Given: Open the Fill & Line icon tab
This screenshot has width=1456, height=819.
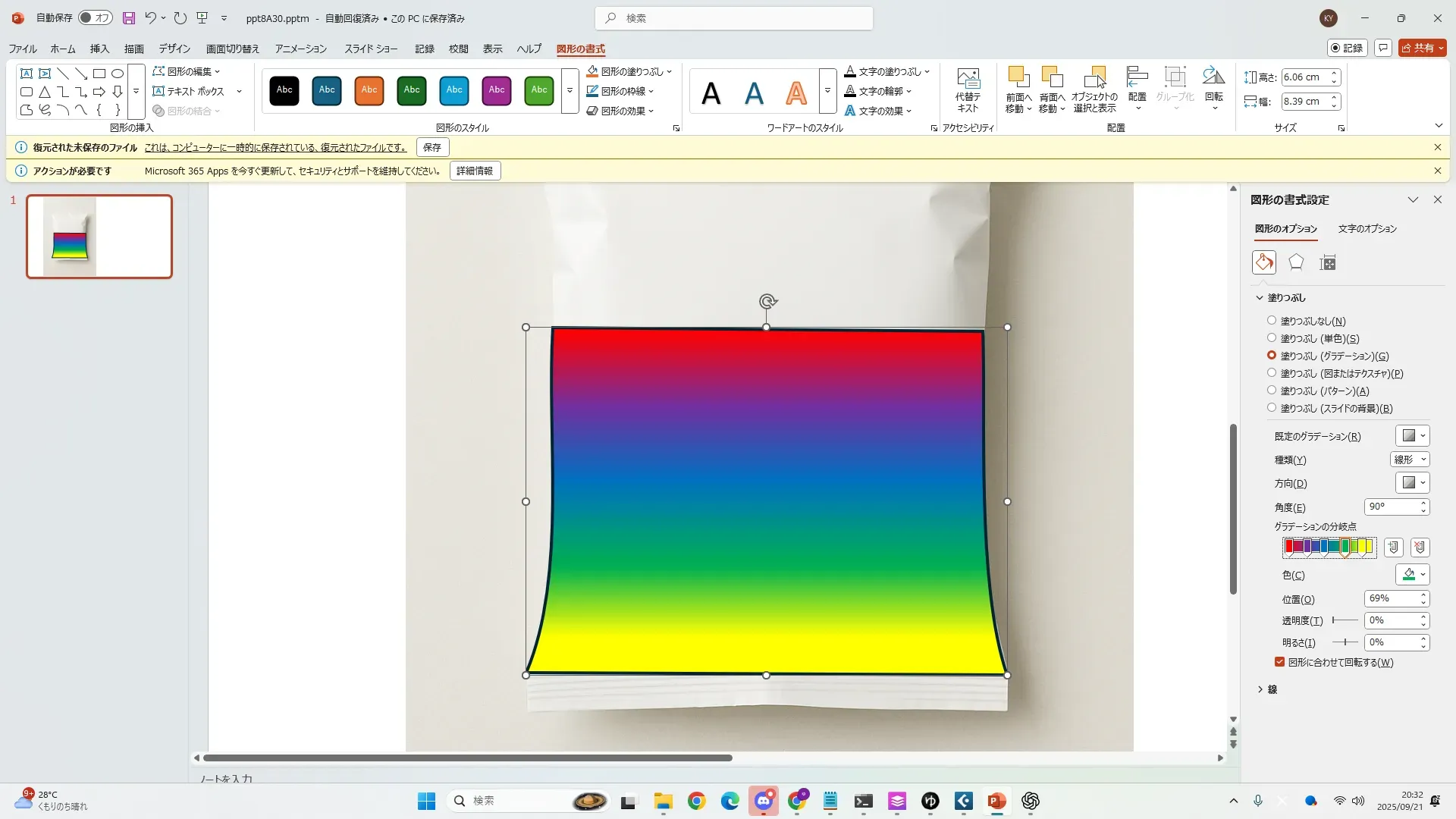Looking at the screenshot, I should click(1263, 262).
